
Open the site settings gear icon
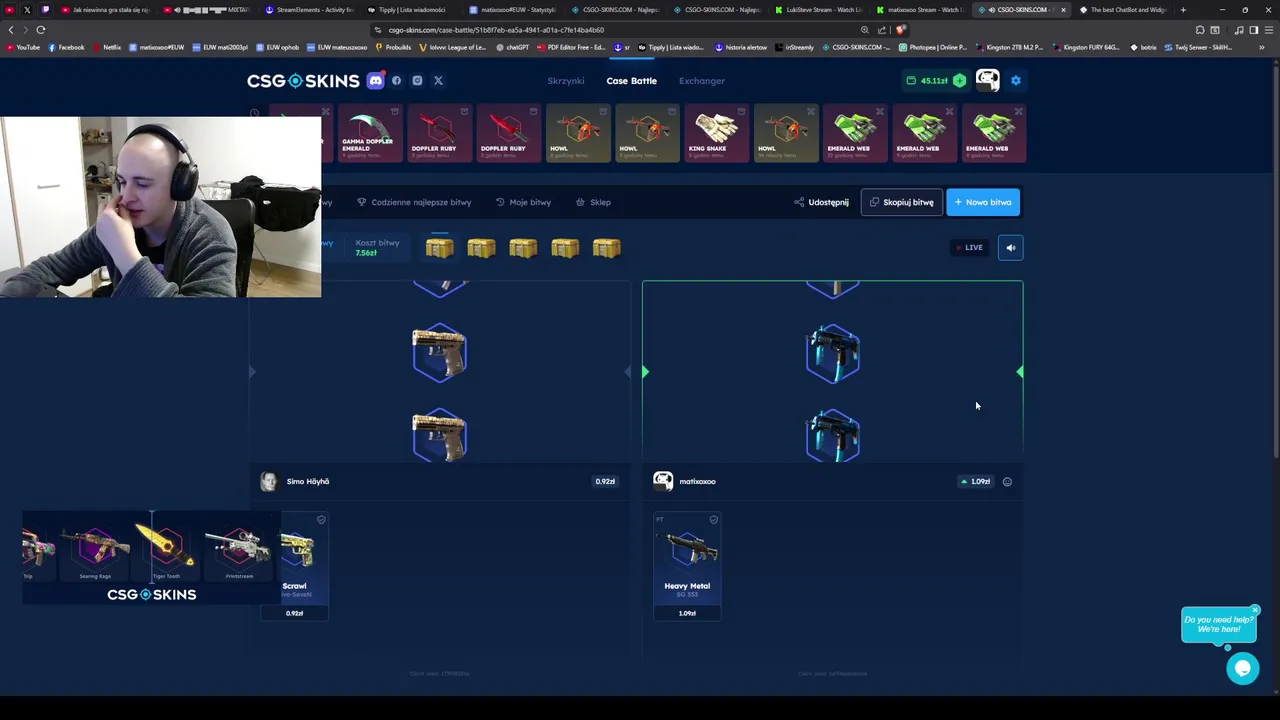click(x=1016, y=81)
